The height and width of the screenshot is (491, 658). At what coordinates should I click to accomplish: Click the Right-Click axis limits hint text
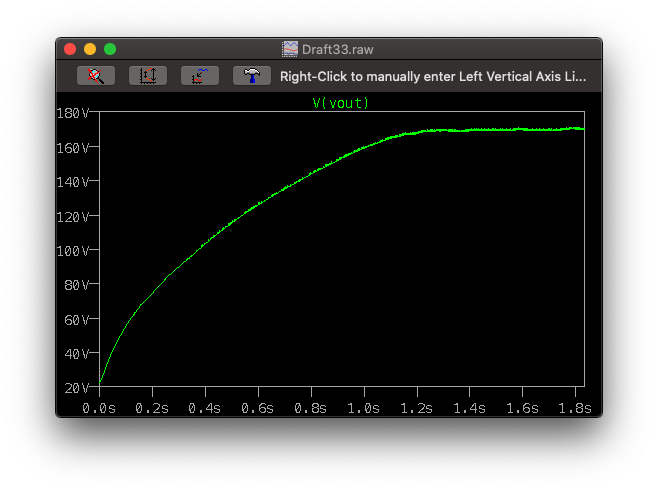pos(433,76)
